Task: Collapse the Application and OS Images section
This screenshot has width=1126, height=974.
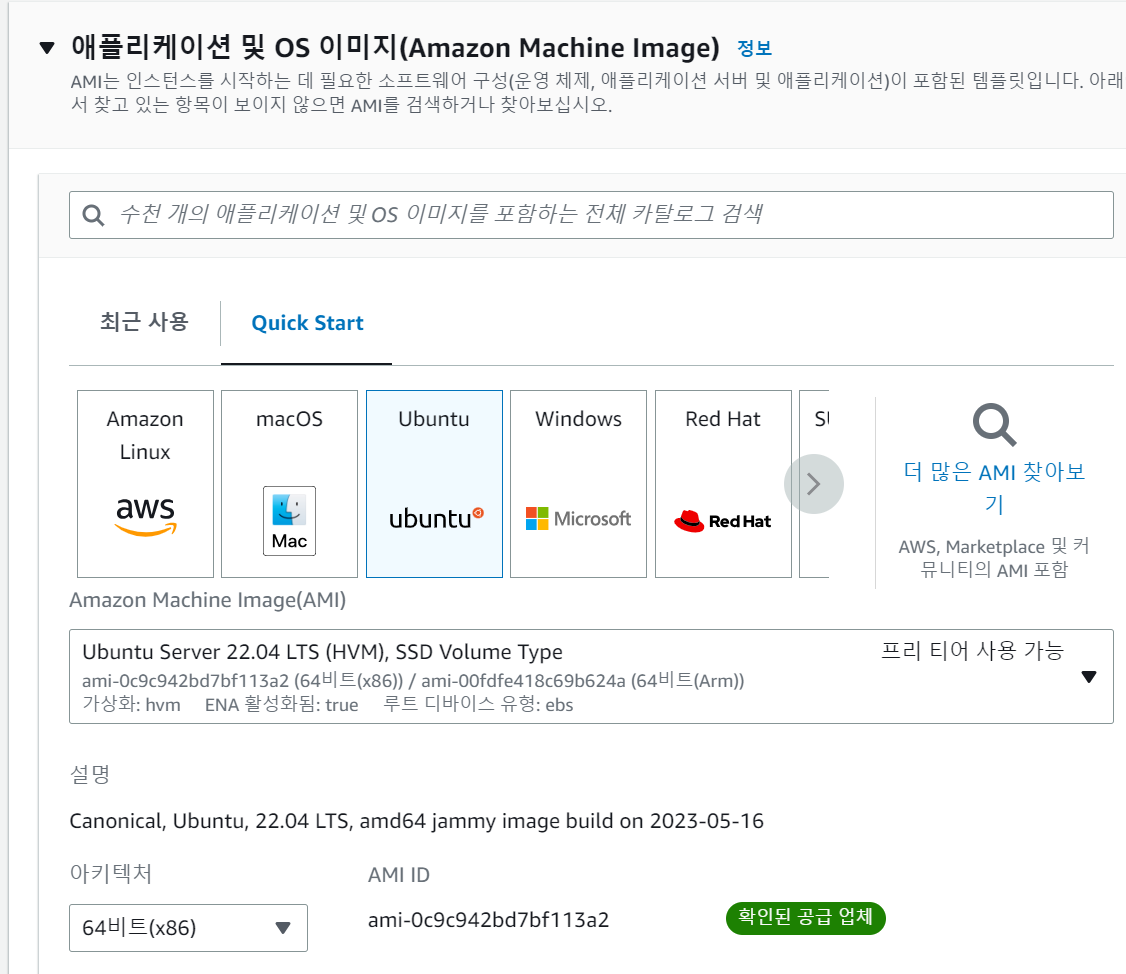Action: pyautogui.click(x=47, y=48)
